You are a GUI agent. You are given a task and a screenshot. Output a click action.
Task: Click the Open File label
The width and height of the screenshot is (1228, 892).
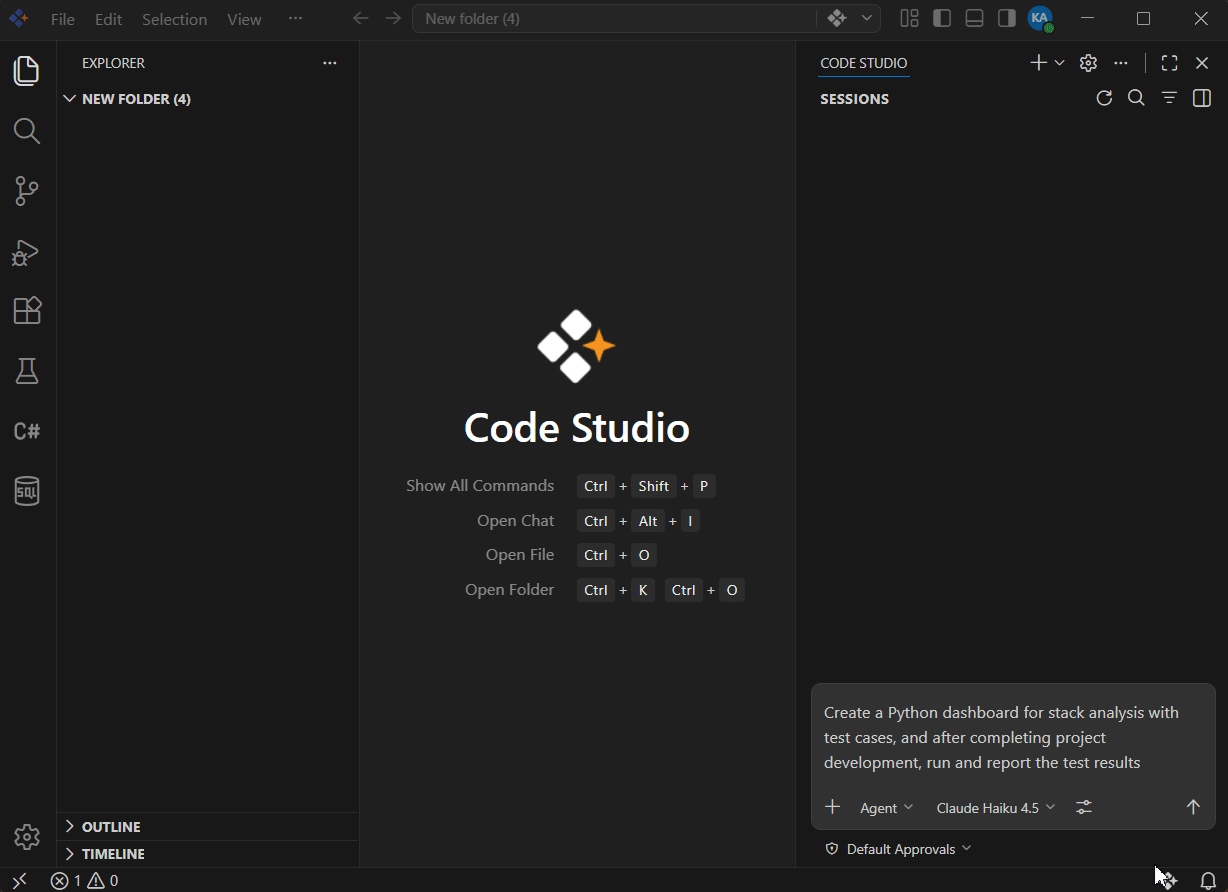(520, 554)
